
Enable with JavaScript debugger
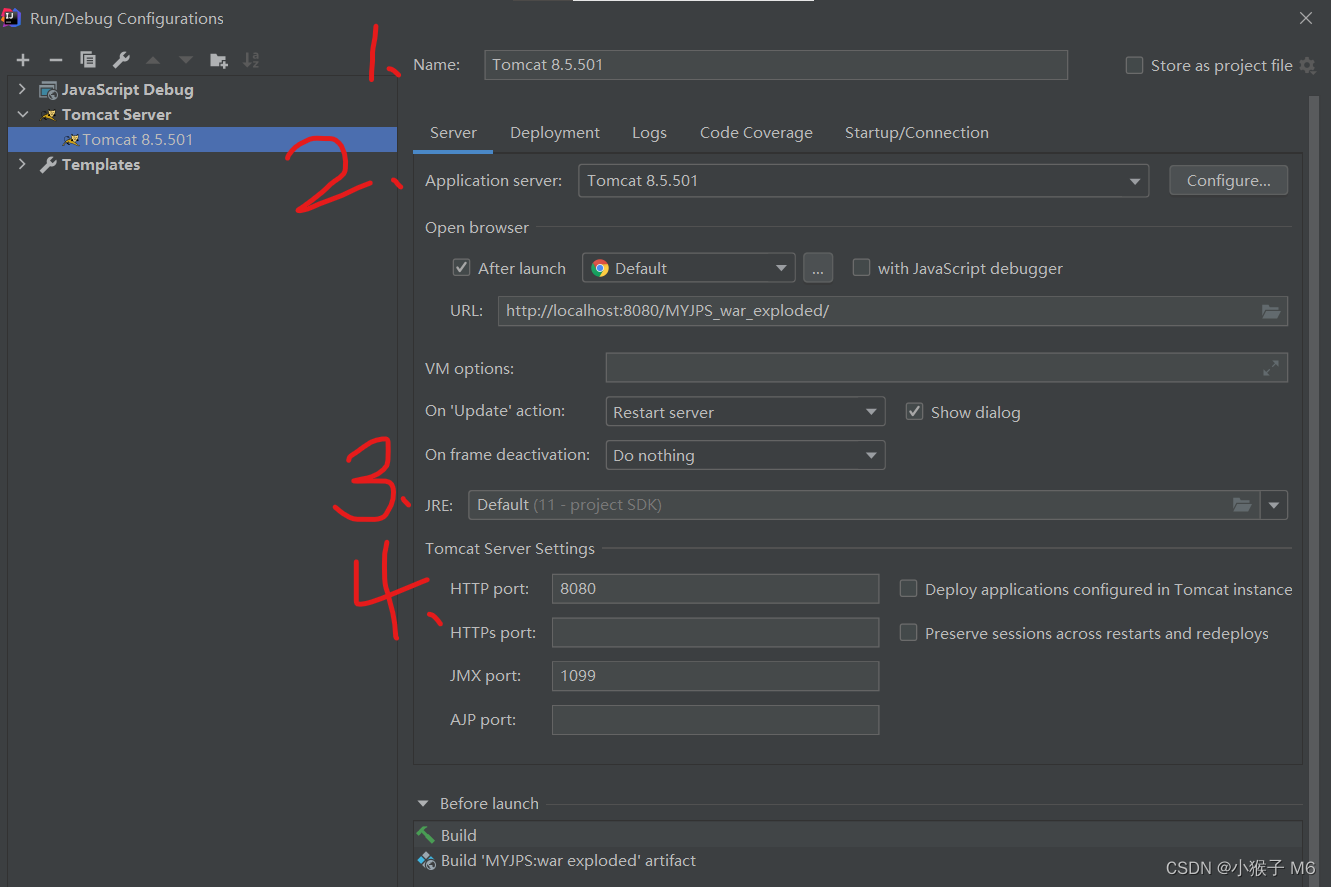(861, 268)
